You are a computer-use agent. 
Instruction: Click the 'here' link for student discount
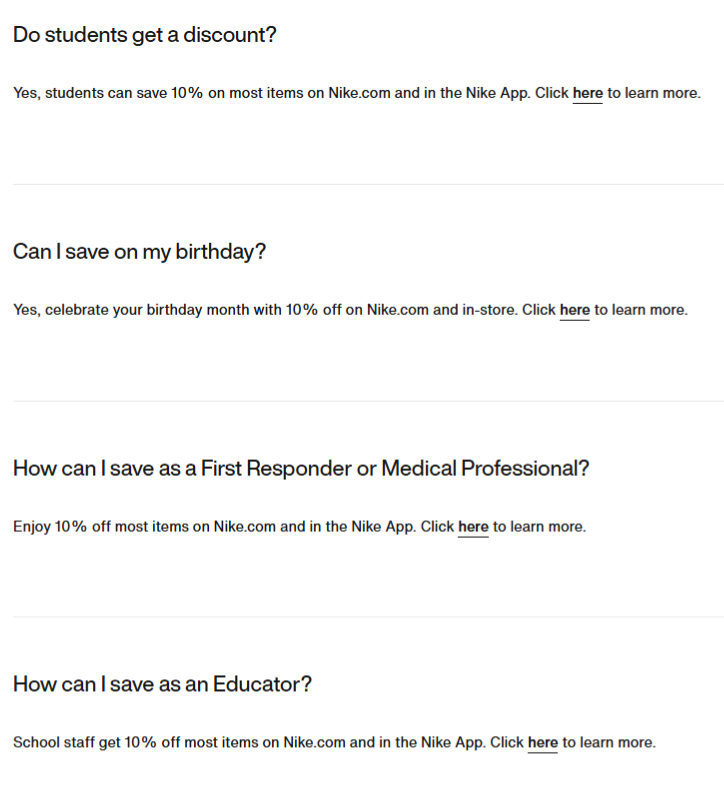click(587, 93)
